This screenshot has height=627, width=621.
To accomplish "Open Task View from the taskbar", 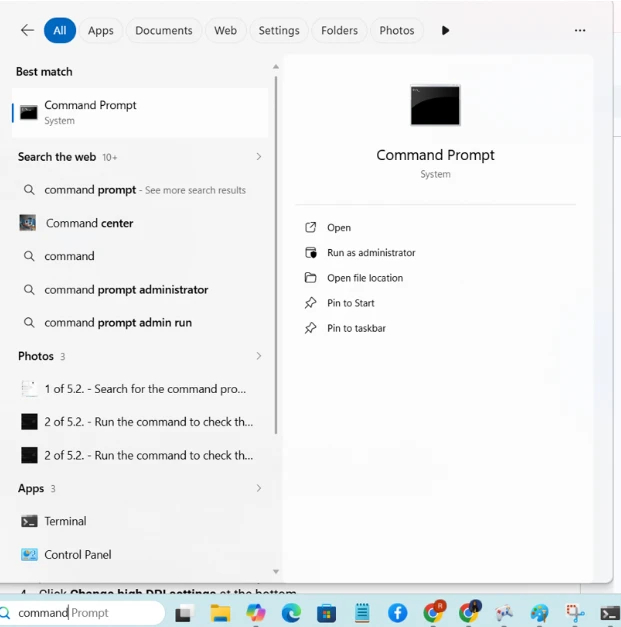I will click(x=184, y=613).
